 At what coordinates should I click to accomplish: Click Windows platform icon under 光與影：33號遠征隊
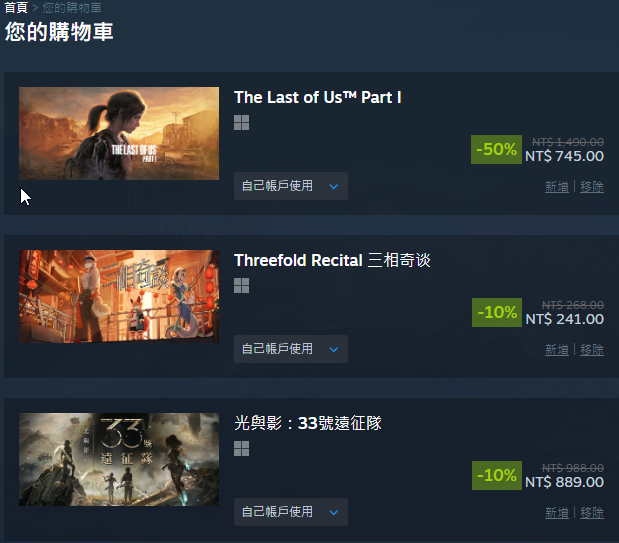[241, 449]
